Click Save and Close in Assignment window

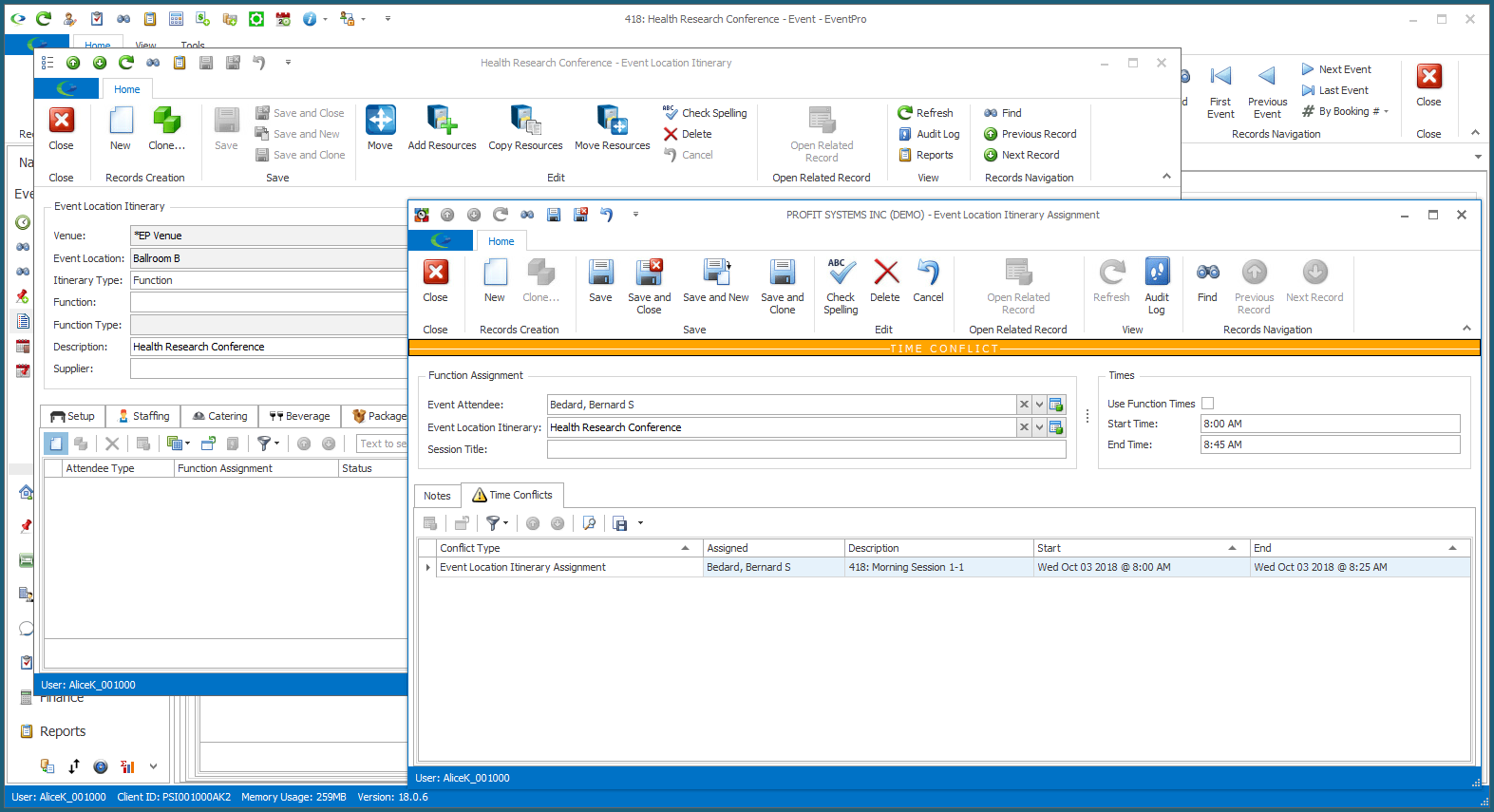coord(649,285)
